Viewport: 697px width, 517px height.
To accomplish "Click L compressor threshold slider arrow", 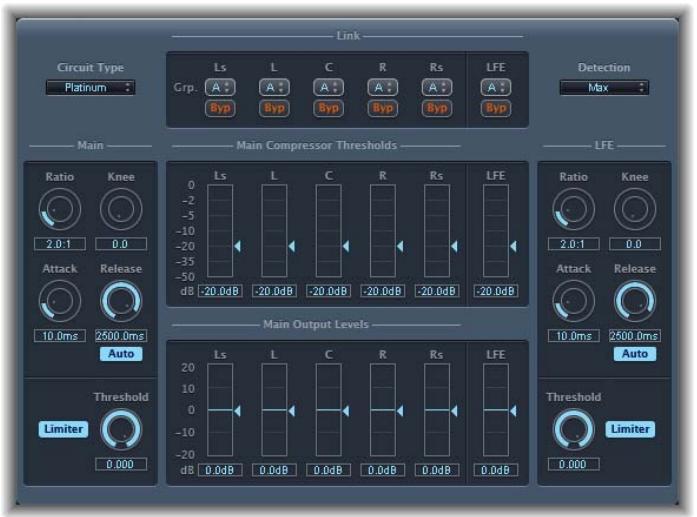I will pos(292,246).
